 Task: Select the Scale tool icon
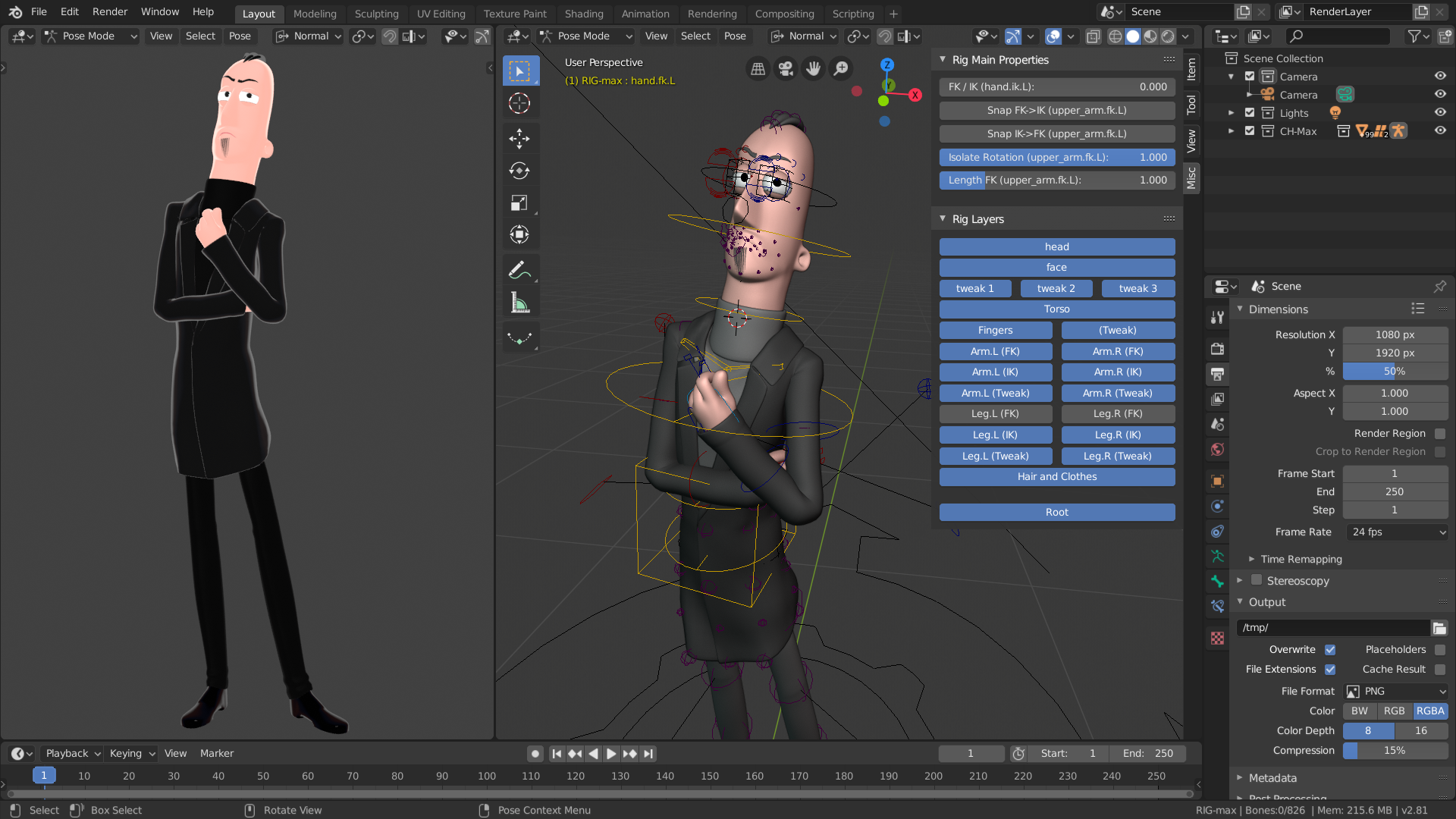click(519, 202)
